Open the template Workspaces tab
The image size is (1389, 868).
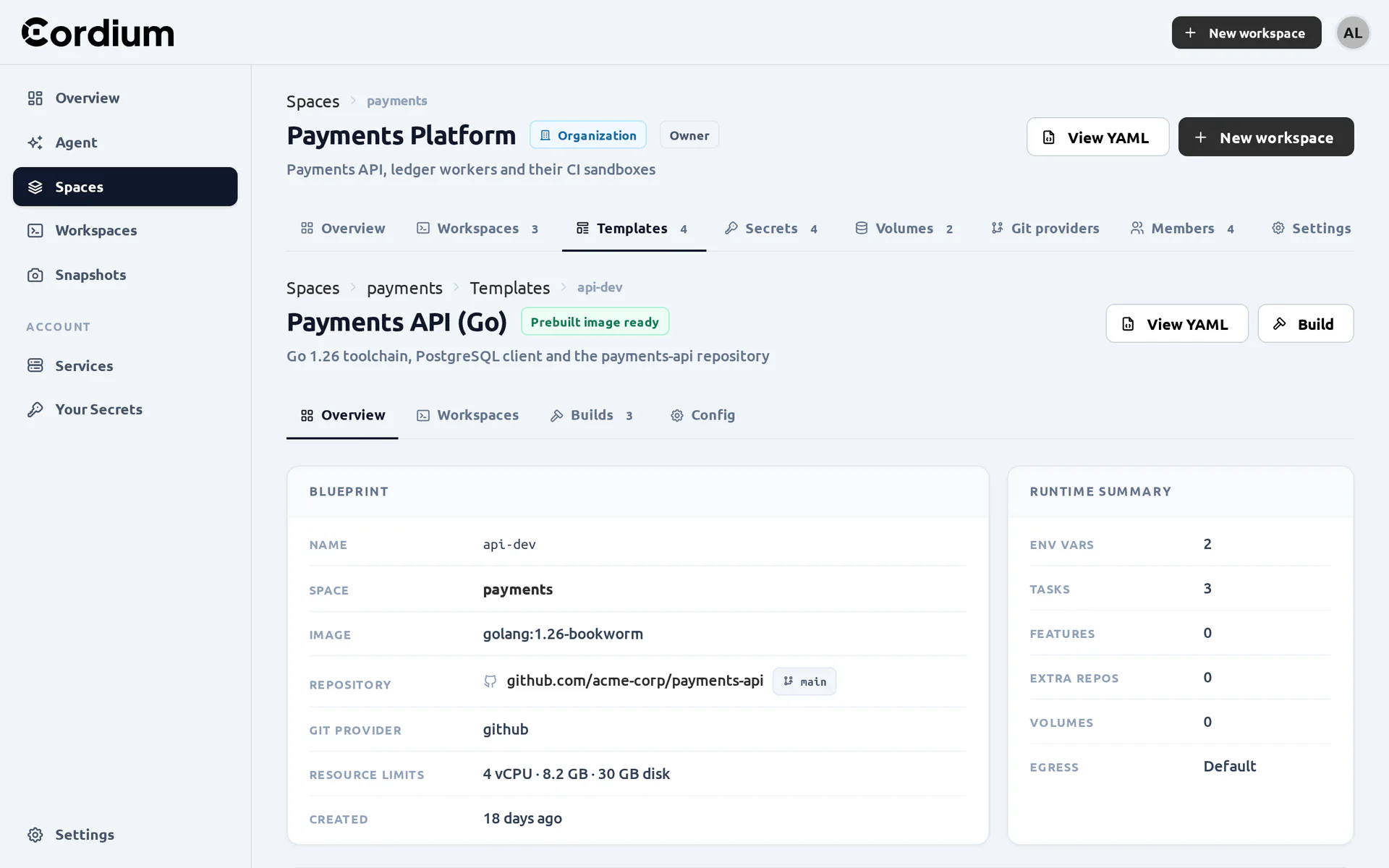click(467, 415)
